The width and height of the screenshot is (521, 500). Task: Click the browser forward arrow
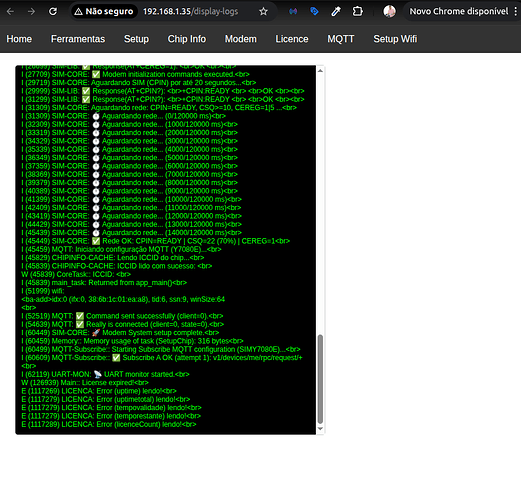31,12
